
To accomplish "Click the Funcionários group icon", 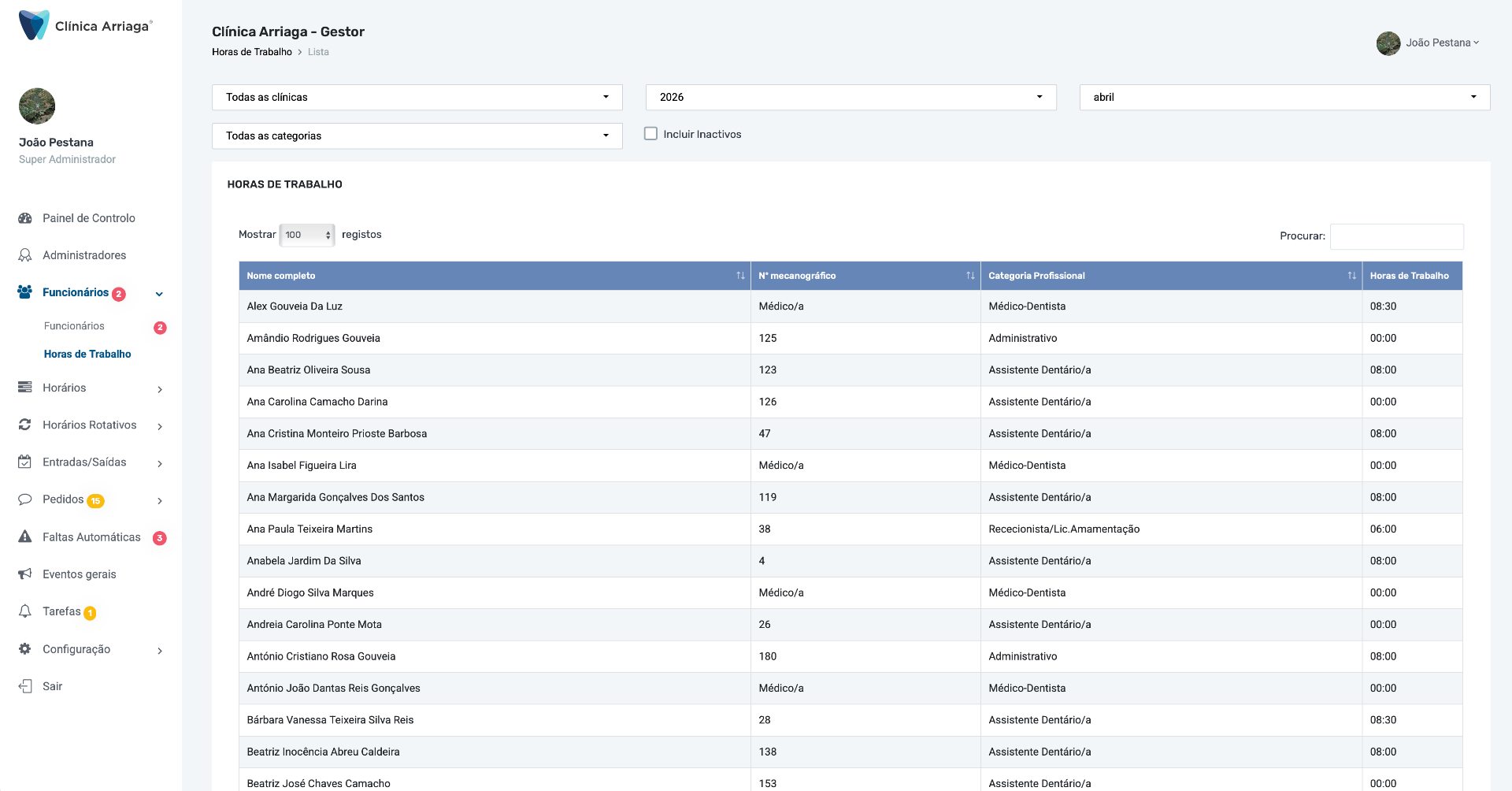I will click(x=25, y=292).
